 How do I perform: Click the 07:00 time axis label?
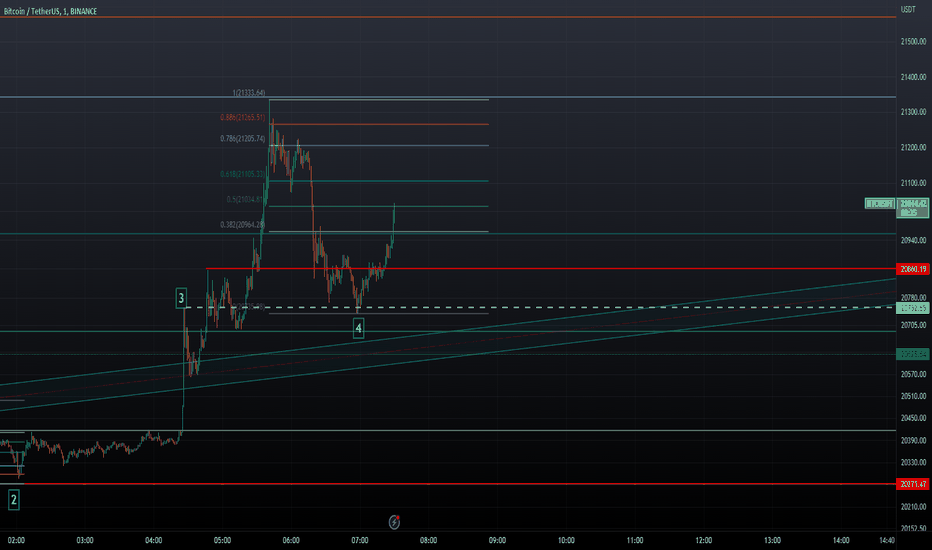360,540
